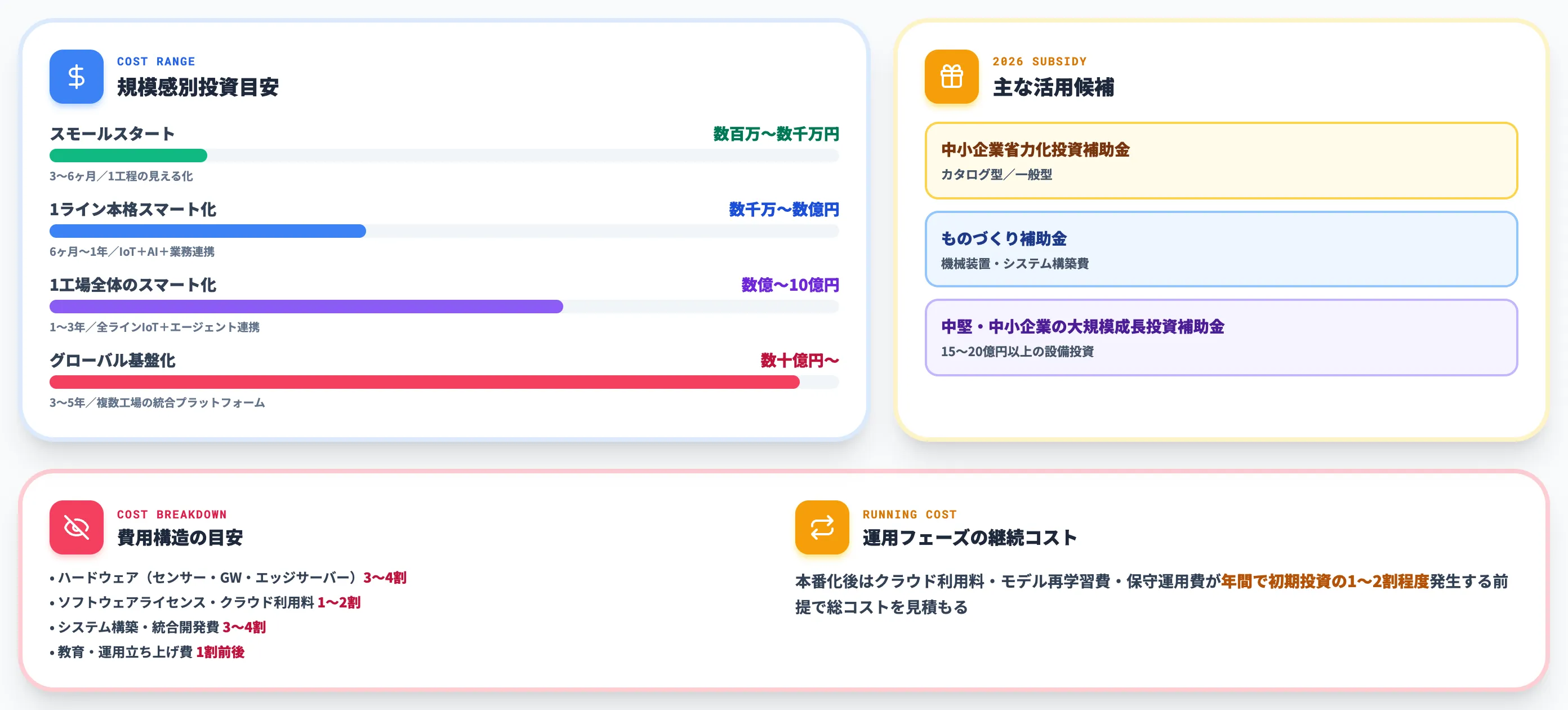Click the 運用フェーズの継続コスト heading
Viewport: 1568px width, 710px height.
pyautogui.click(x=969, y=538)
